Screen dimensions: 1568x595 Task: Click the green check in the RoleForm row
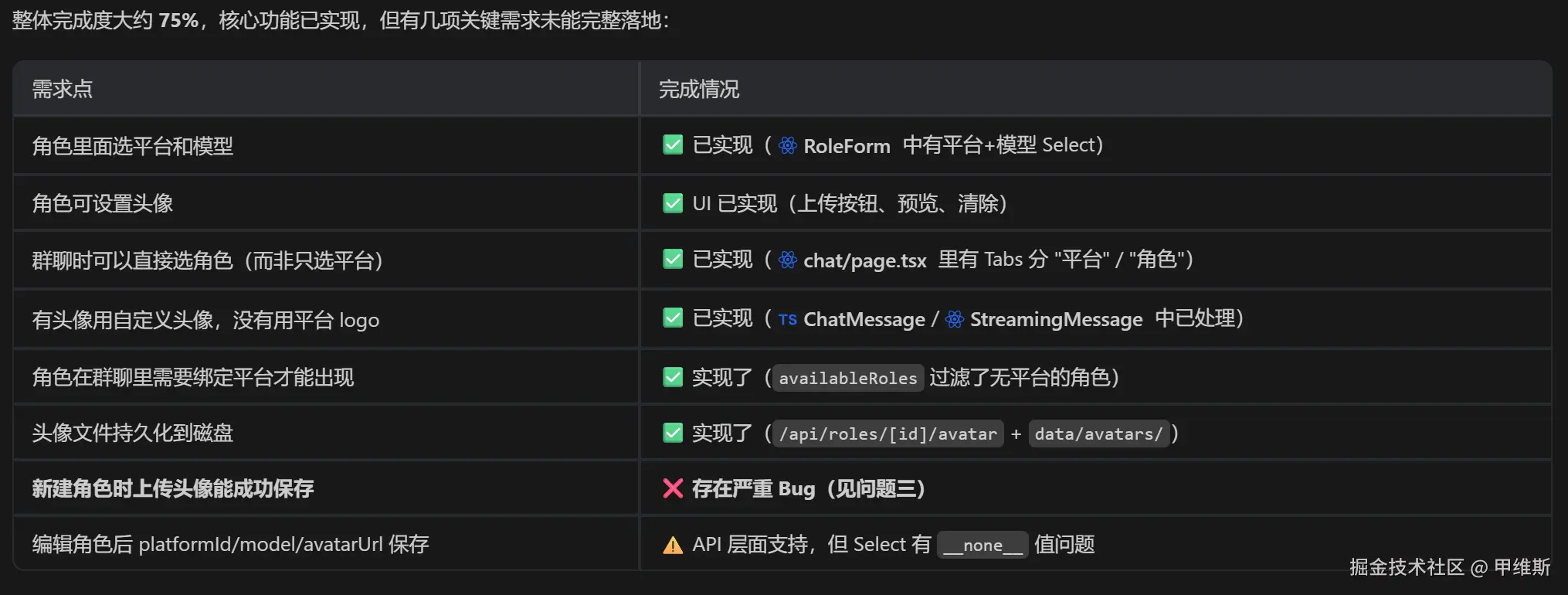coord(673,144)
